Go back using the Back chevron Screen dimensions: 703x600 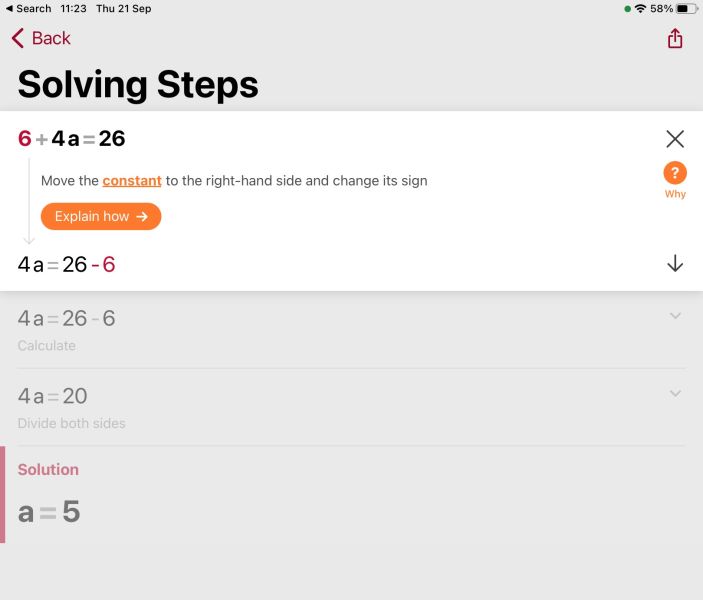(x=18, y=38)
